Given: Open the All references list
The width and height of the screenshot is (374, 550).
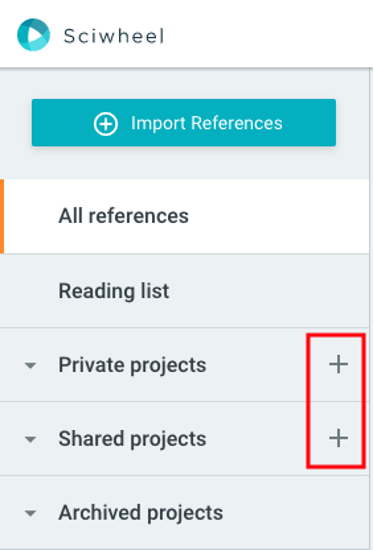Looking at the screenshot, I should click(x=185, y=216).
